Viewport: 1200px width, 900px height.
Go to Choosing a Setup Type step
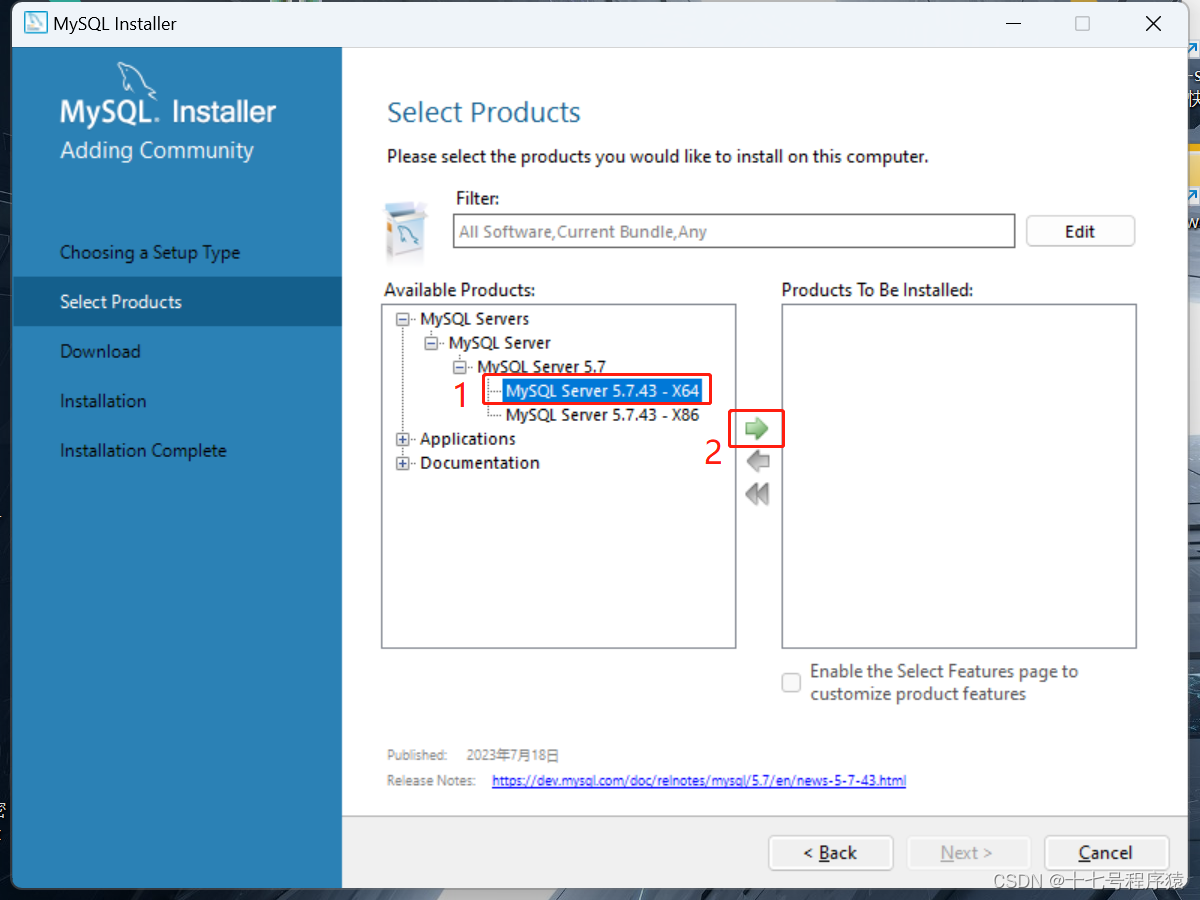pos(150,253)
